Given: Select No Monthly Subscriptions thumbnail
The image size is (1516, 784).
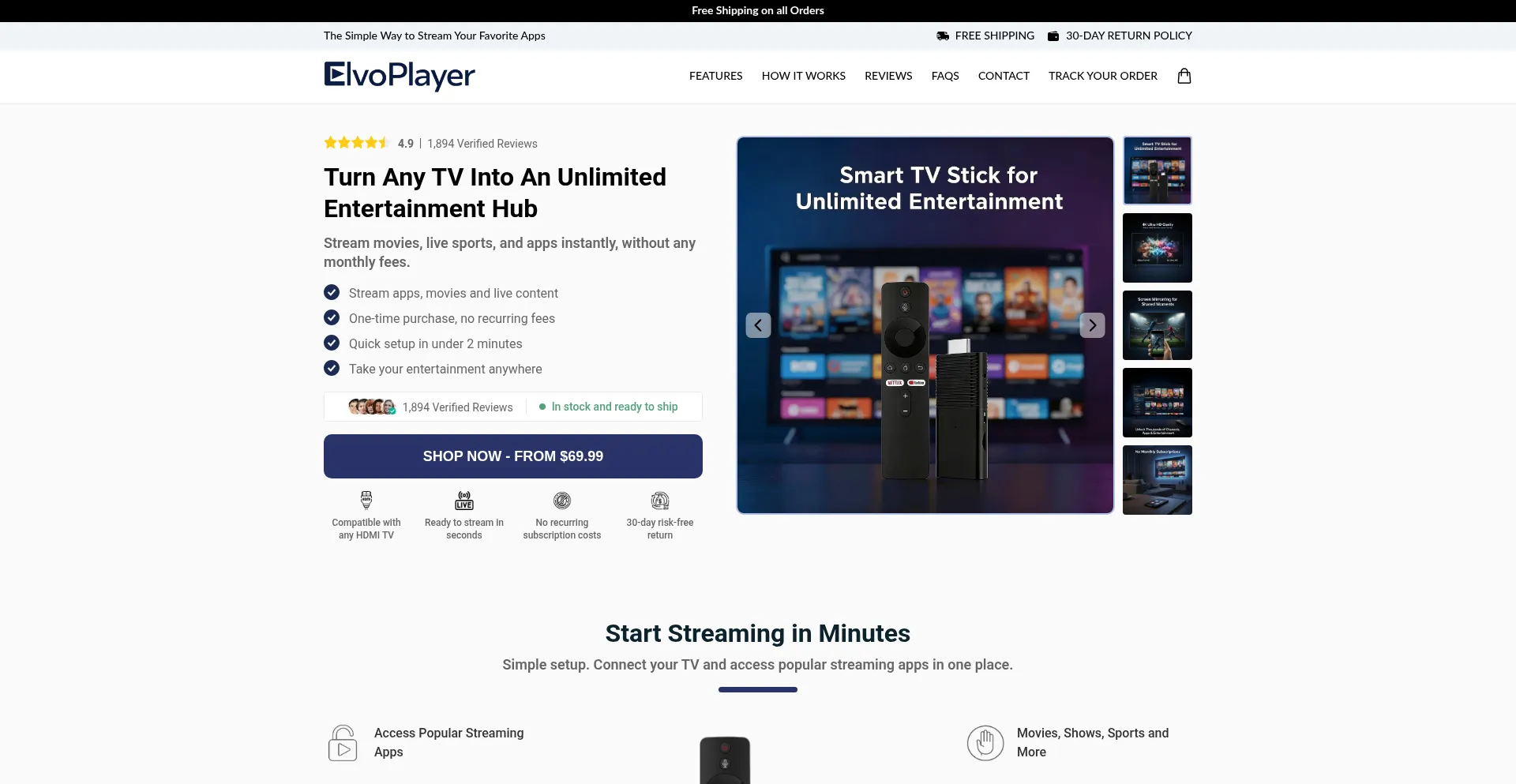Looking at the screenshot, I should (x=1158, y=480).
